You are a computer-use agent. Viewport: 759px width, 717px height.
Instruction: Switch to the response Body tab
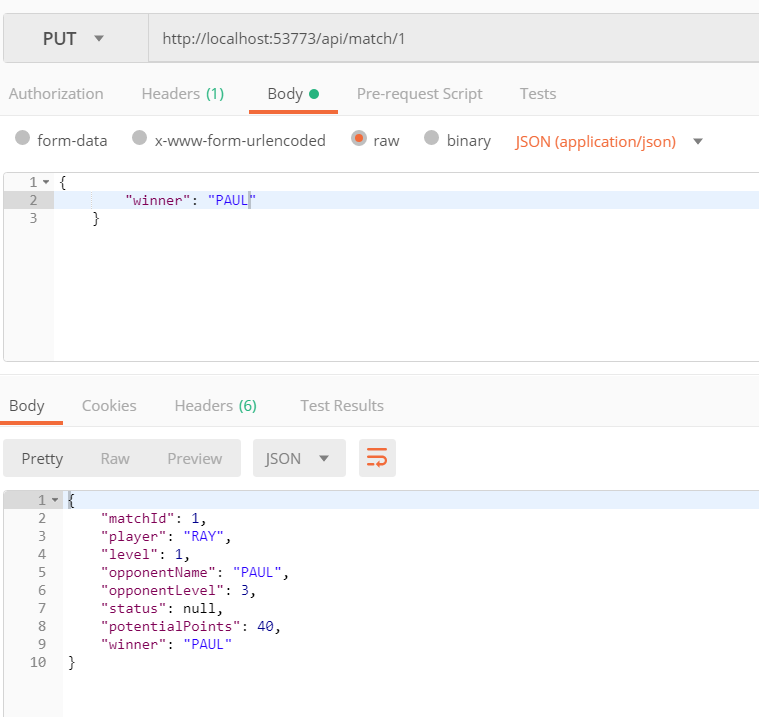tap(27, 406)
